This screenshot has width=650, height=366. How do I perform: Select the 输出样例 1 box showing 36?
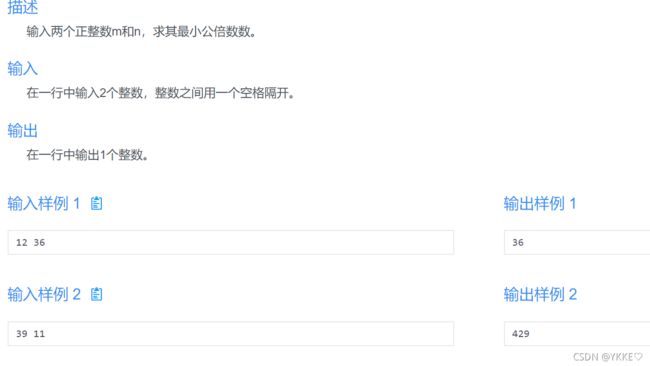pos(577,242)
